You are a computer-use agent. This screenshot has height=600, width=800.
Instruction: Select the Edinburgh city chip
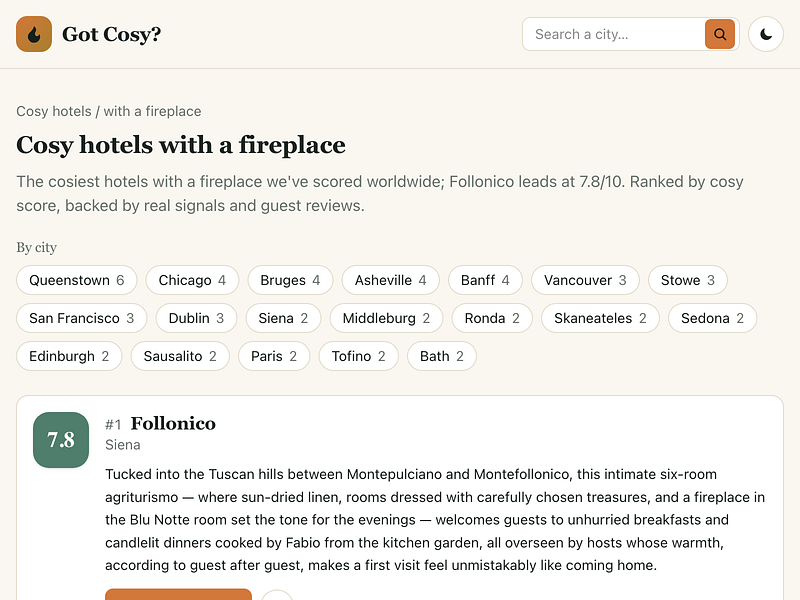(69, 356)
